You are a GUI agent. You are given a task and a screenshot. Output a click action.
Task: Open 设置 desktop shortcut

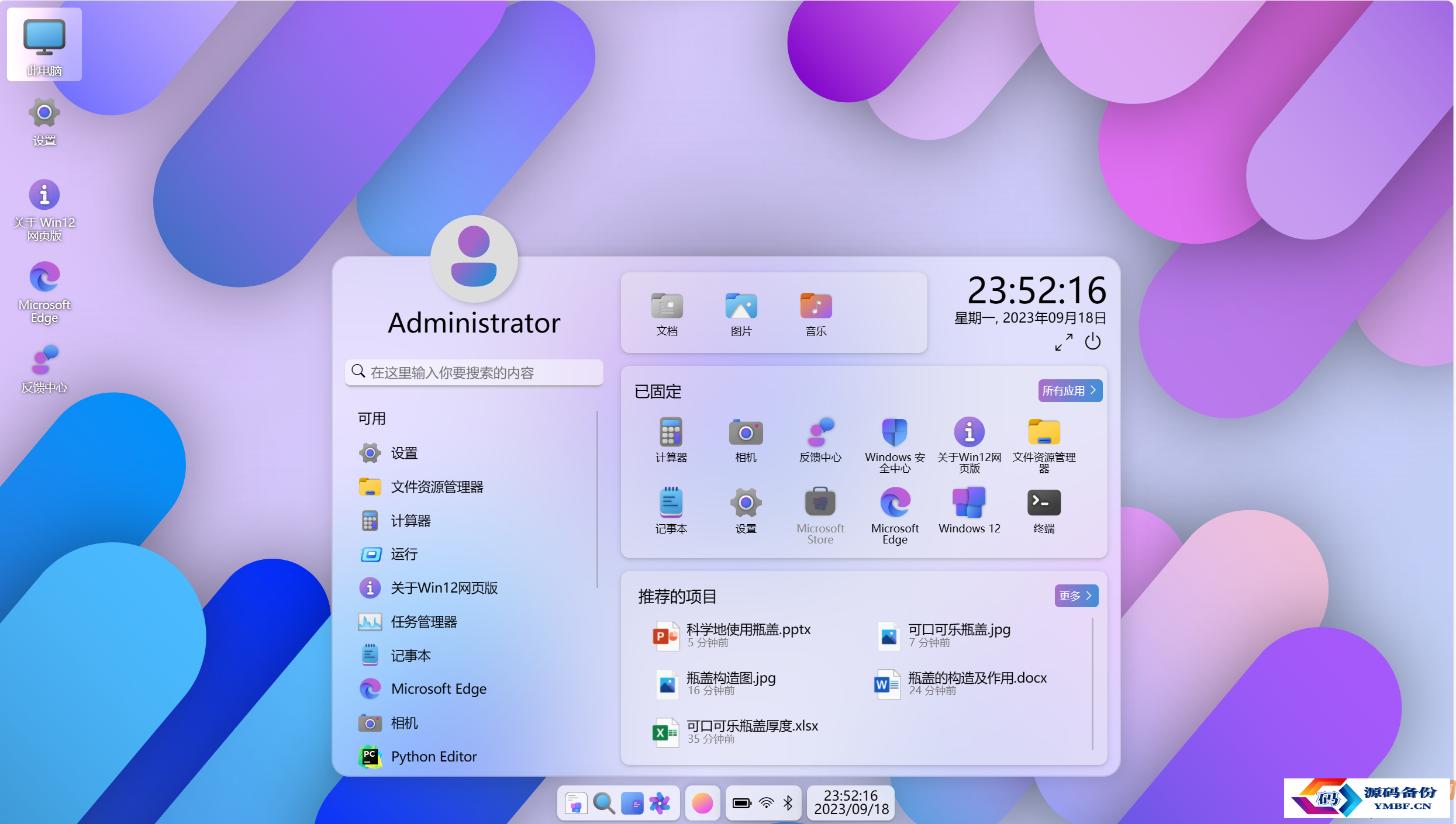coord(44,122)
